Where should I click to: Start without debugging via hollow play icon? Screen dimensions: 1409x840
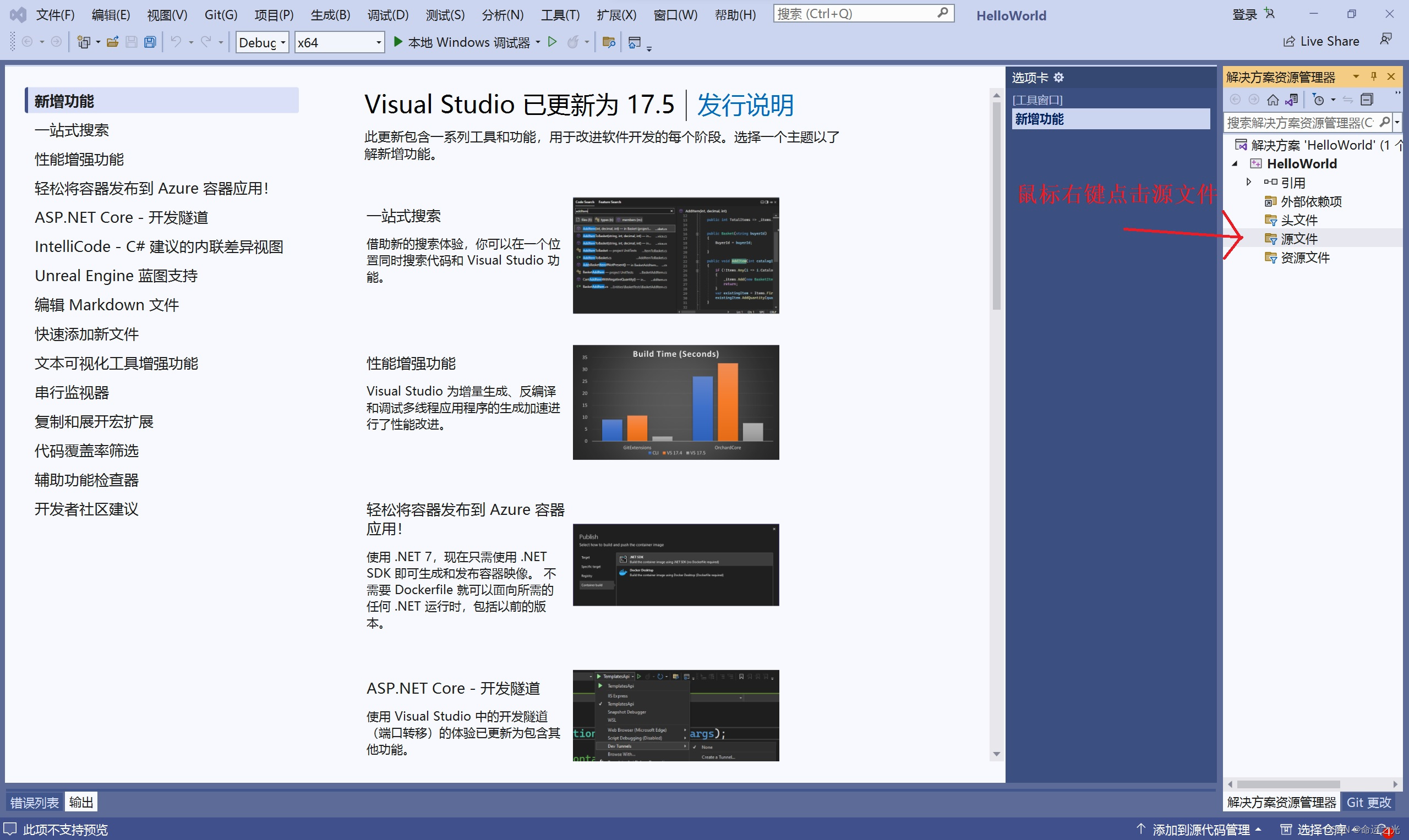(x=552, y=42)
